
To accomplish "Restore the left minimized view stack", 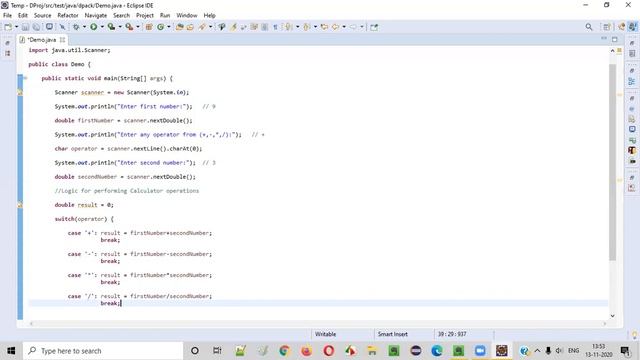I will (8, 43).
